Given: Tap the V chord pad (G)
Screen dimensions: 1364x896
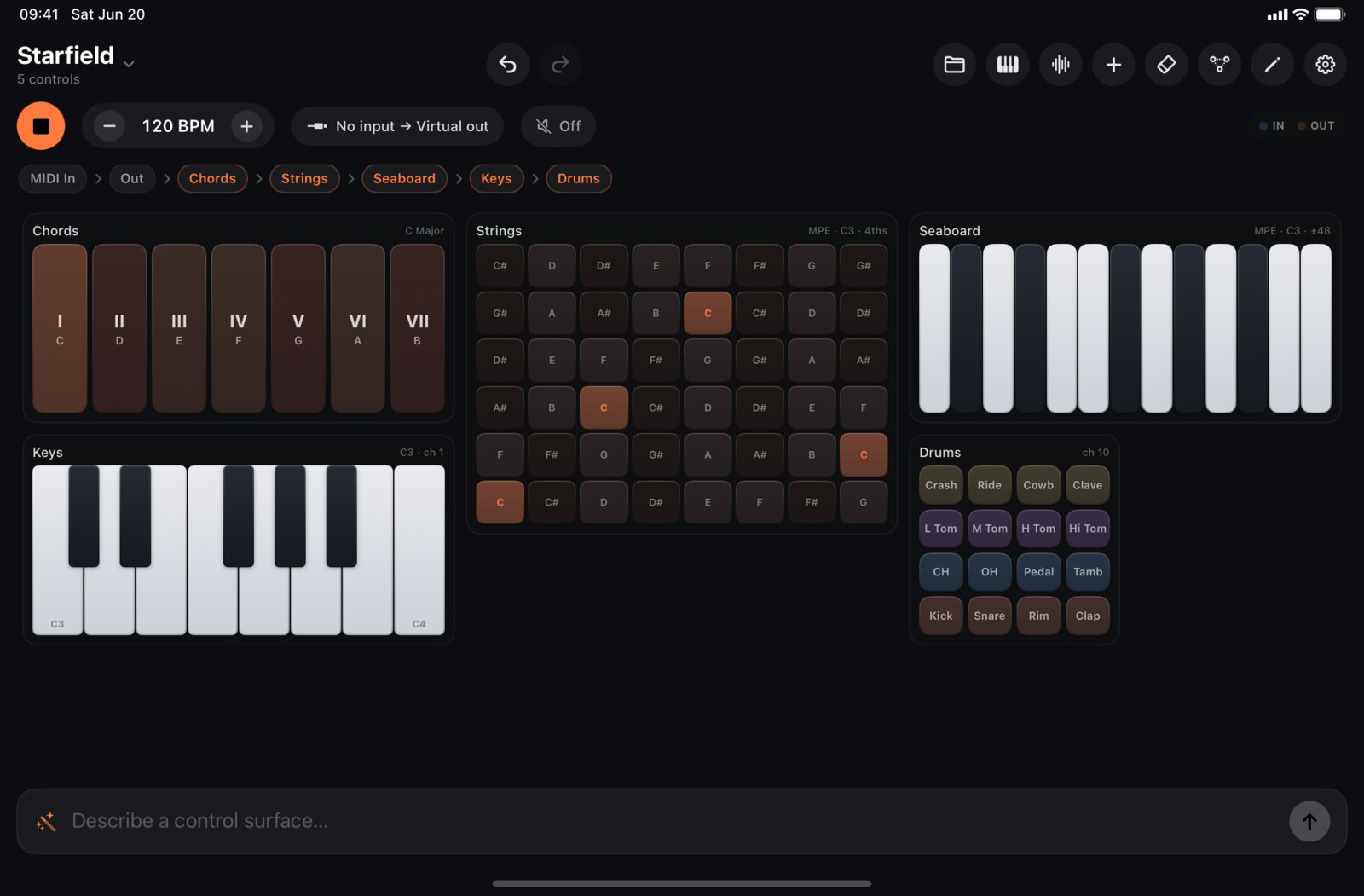Looking at the screenshot, I should [298, 328].
